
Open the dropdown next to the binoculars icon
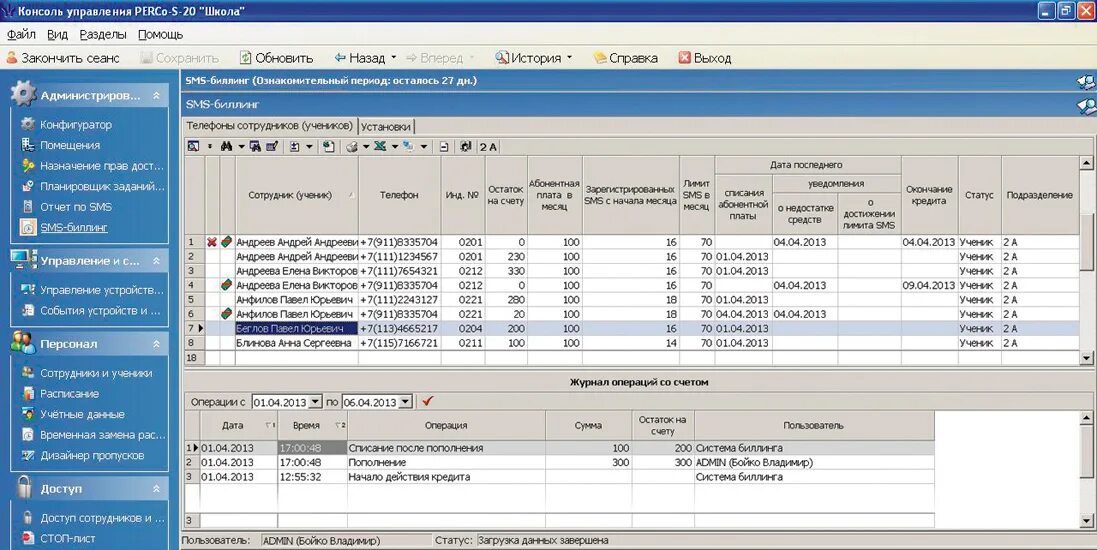click(x=241, y=147)
